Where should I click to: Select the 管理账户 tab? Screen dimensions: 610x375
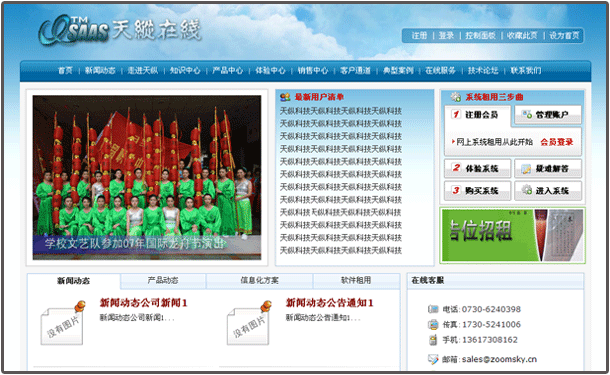pyautogui.click(x=548, y=115)
